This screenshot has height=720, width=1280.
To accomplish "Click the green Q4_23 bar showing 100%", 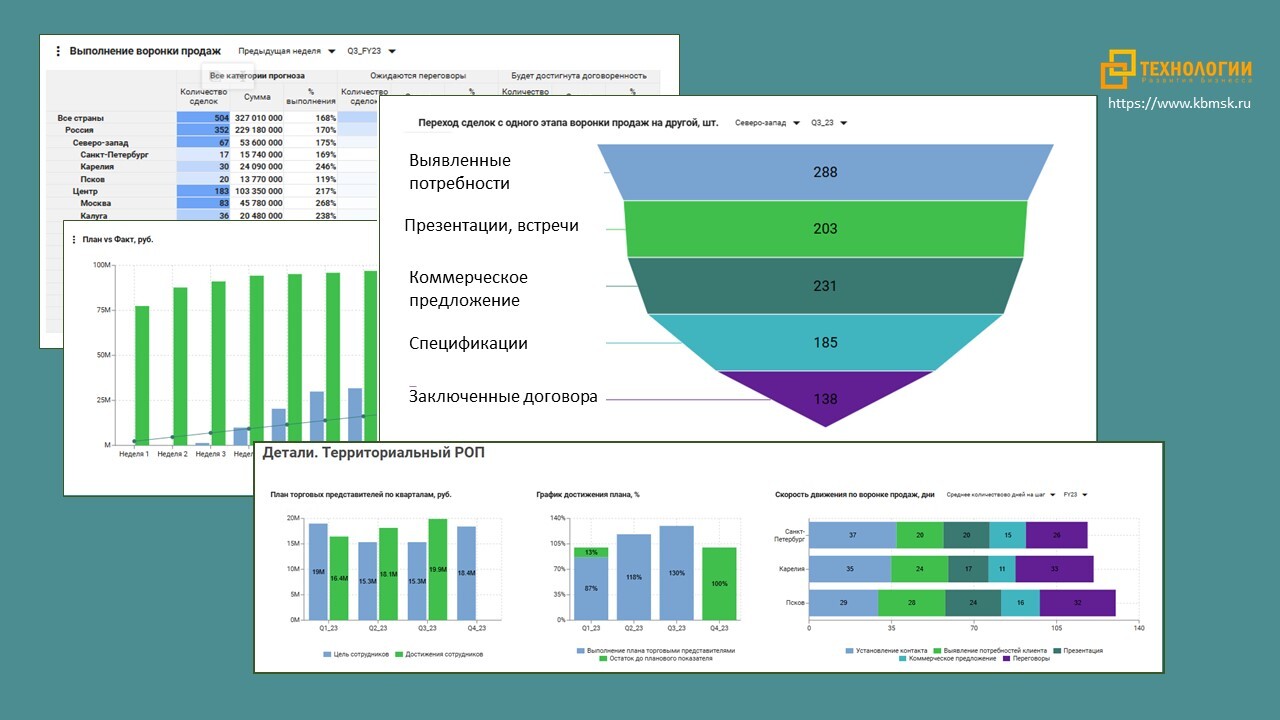I will [x=719, y=584].
